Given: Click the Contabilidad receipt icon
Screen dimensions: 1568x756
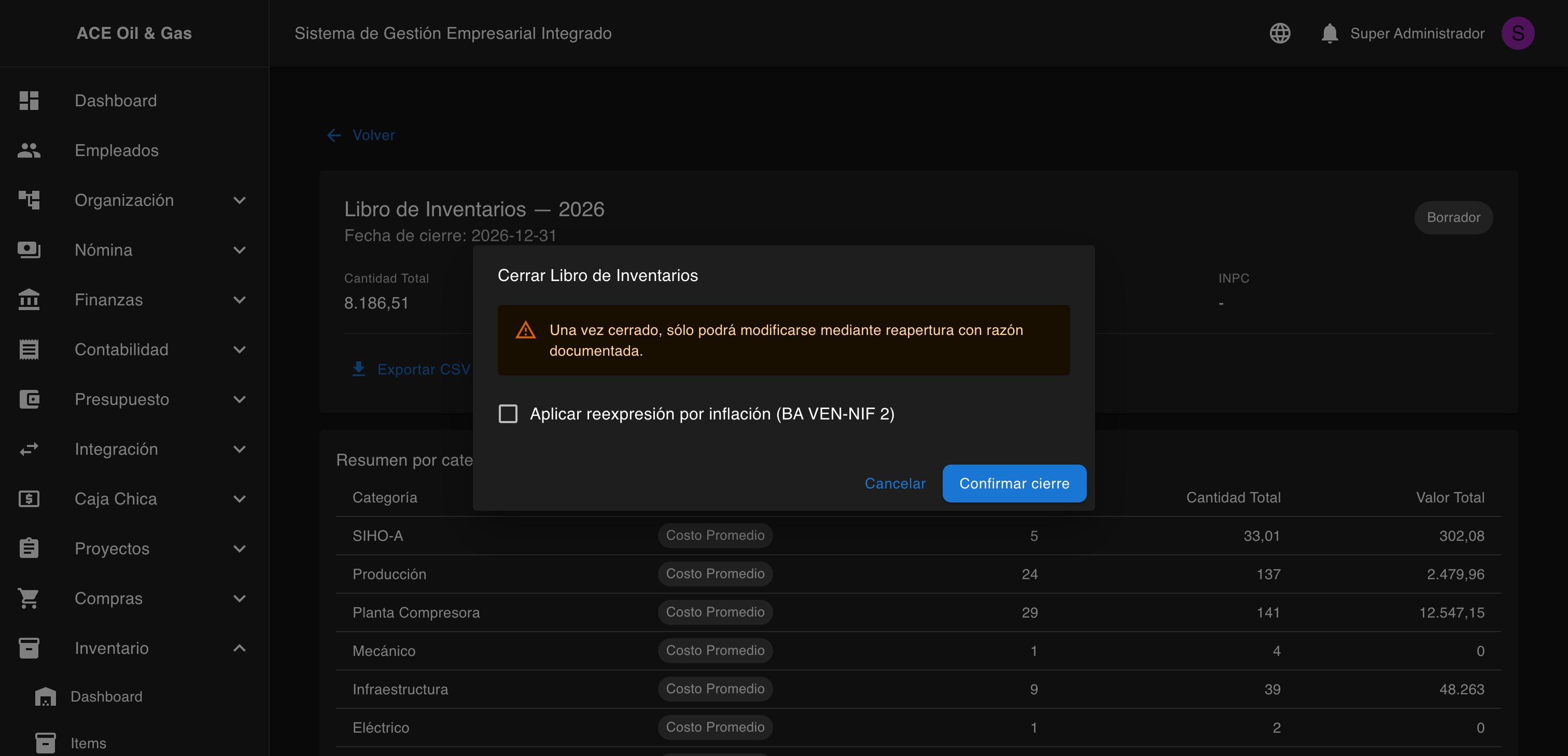Looking at the screenshot, I should pos(29,349).
